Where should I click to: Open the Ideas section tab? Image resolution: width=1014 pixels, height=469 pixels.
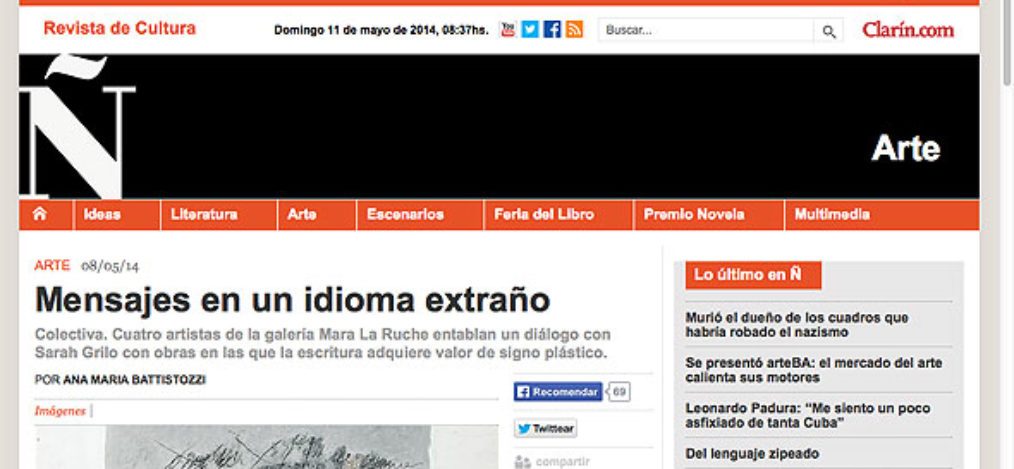tap(117, 215)
